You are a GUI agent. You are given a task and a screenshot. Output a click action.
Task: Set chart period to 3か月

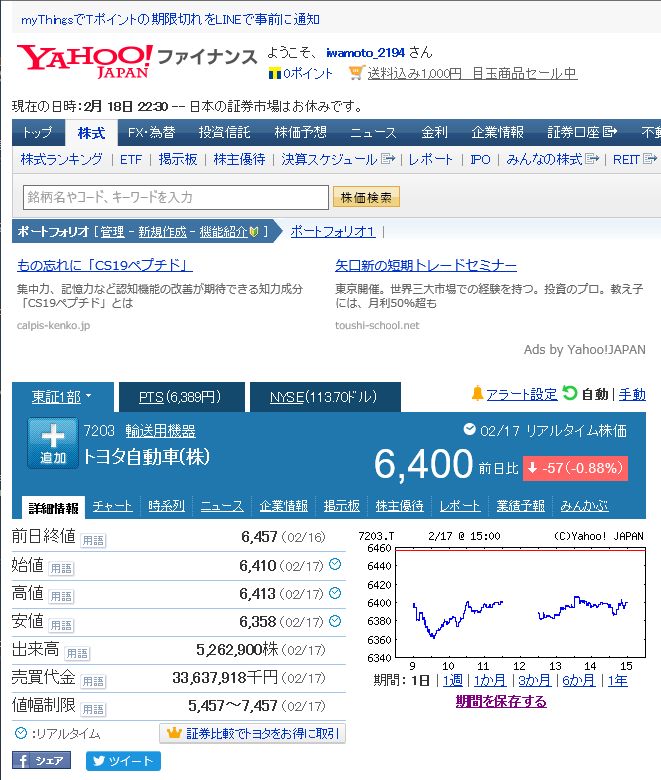point(535,681)
